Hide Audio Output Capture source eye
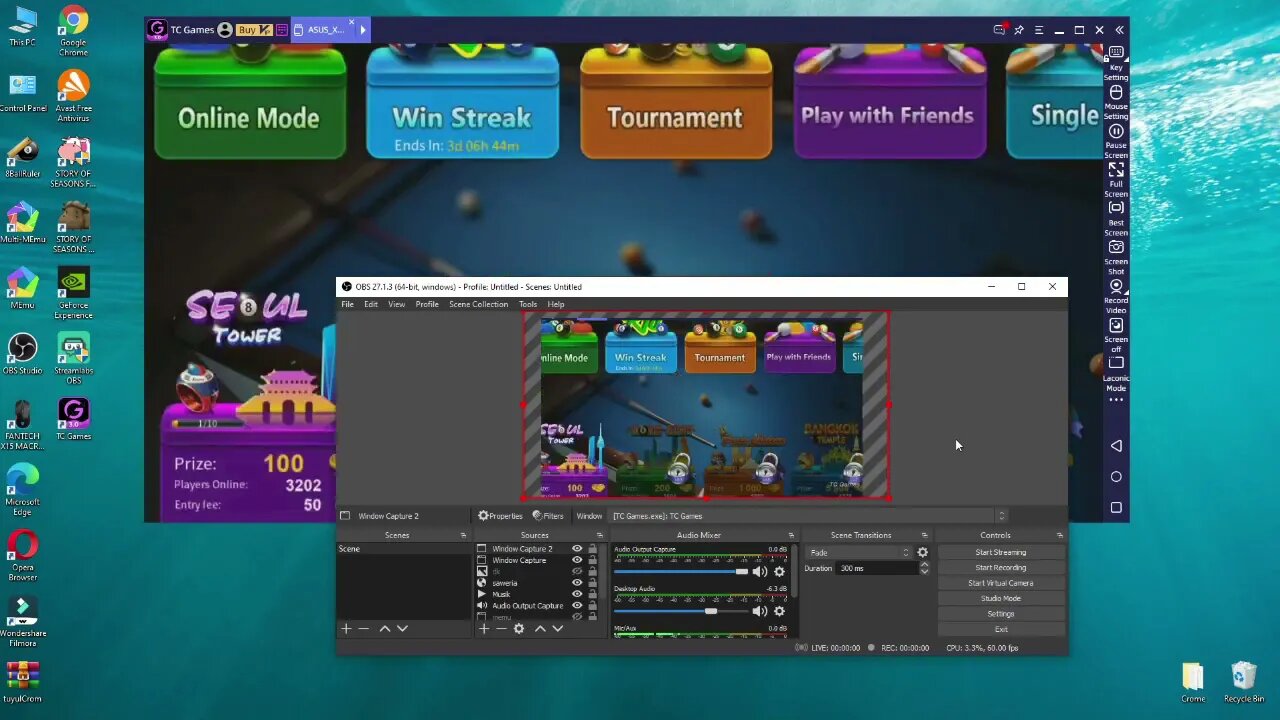1280x720 pixels. pyautogui.click(x=577, y=606)
